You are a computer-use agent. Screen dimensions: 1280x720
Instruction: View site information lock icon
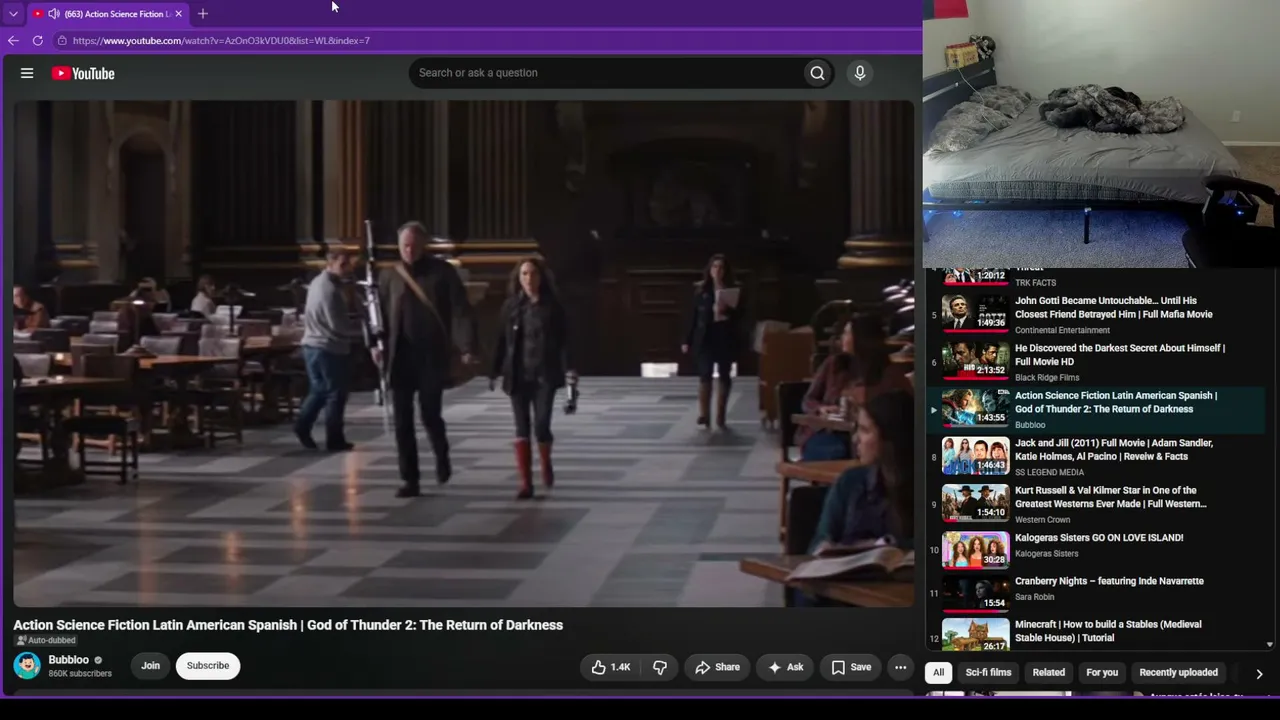[62, 41]
